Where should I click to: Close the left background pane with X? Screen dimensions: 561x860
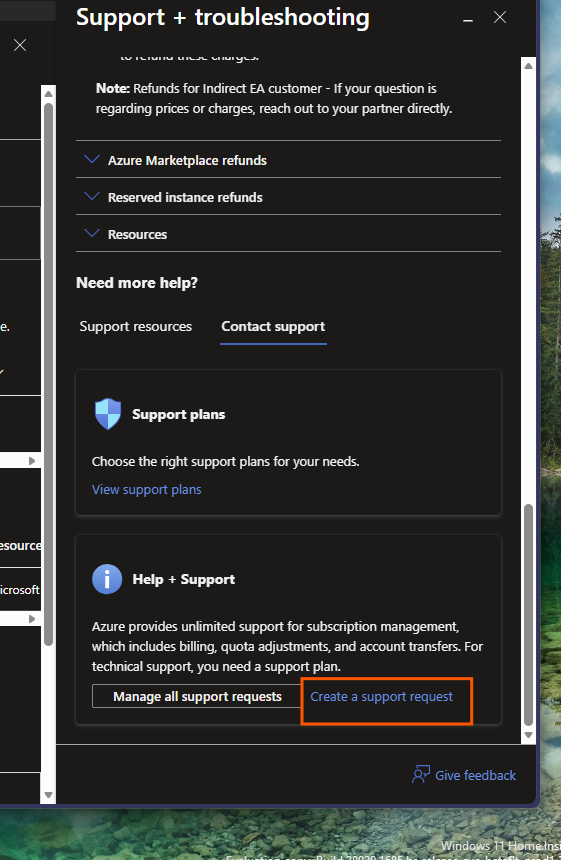tap(20, 45)
